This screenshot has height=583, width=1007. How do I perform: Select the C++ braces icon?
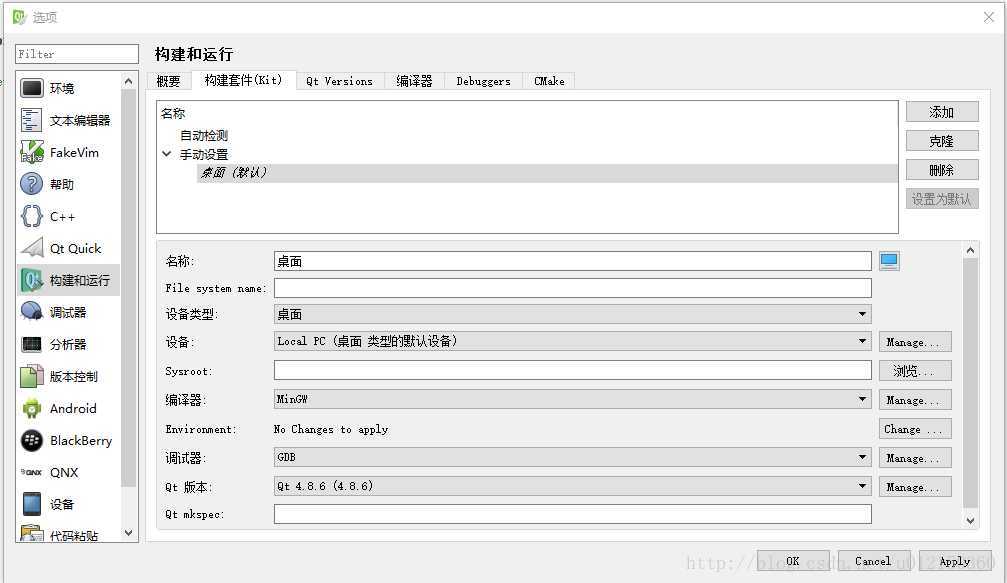31,216
